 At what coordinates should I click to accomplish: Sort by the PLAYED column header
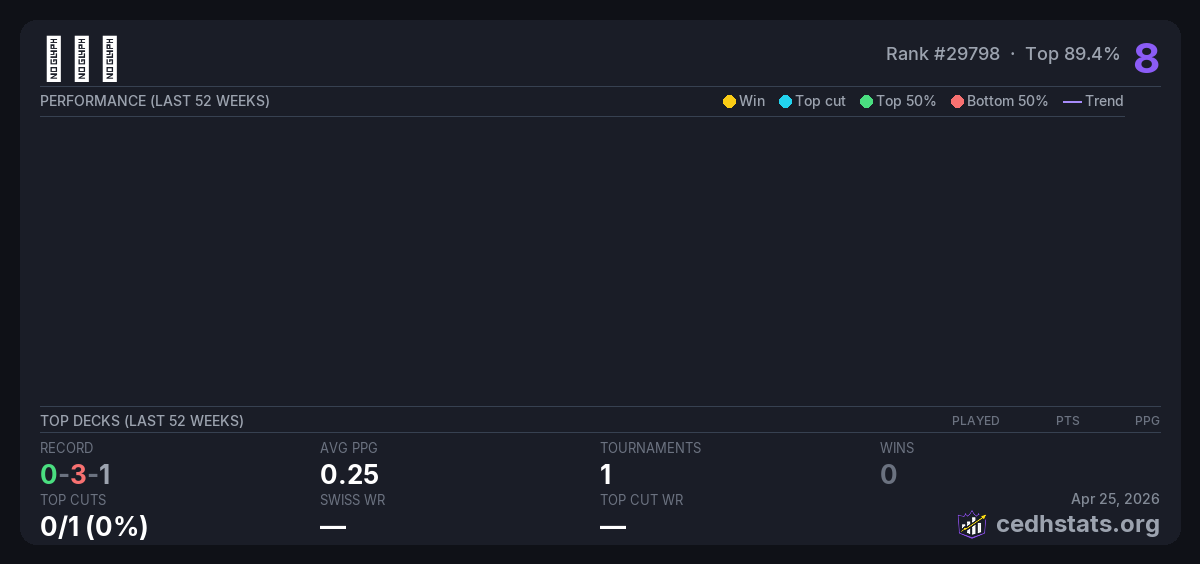[975, 421]
